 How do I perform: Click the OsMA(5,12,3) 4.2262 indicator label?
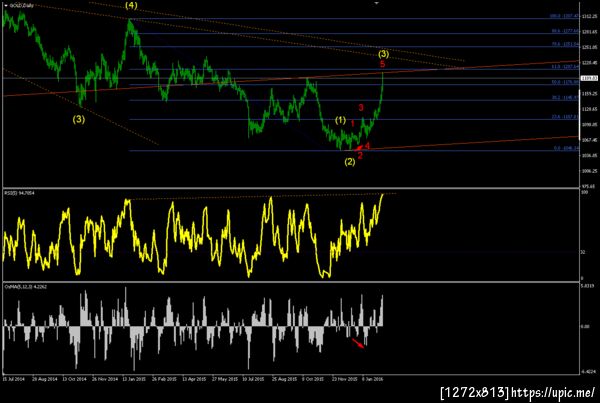[26, 286]
